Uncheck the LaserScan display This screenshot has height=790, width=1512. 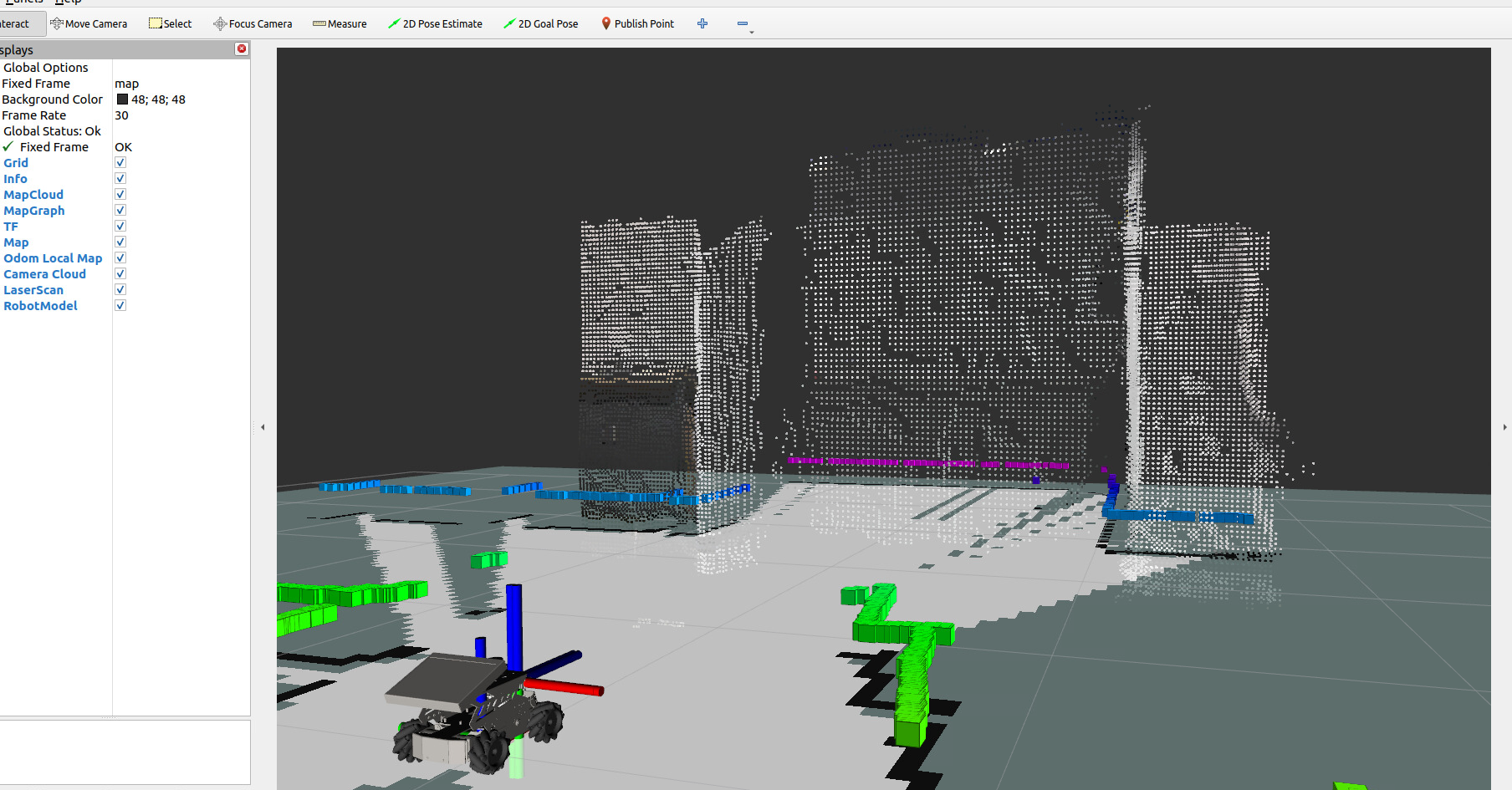120,289
